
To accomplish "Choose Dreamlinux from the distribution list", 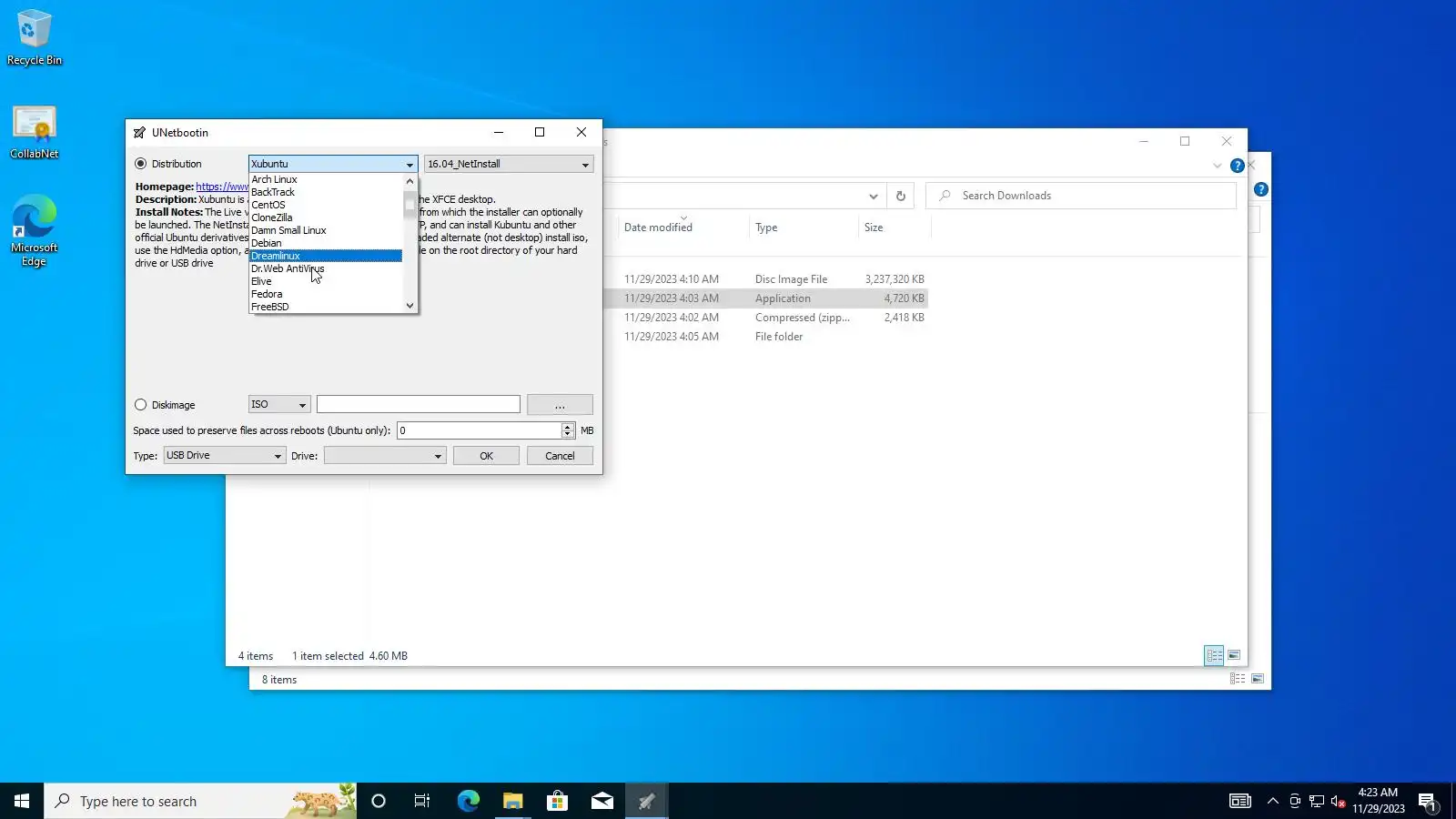I will (x=326, y=256).
